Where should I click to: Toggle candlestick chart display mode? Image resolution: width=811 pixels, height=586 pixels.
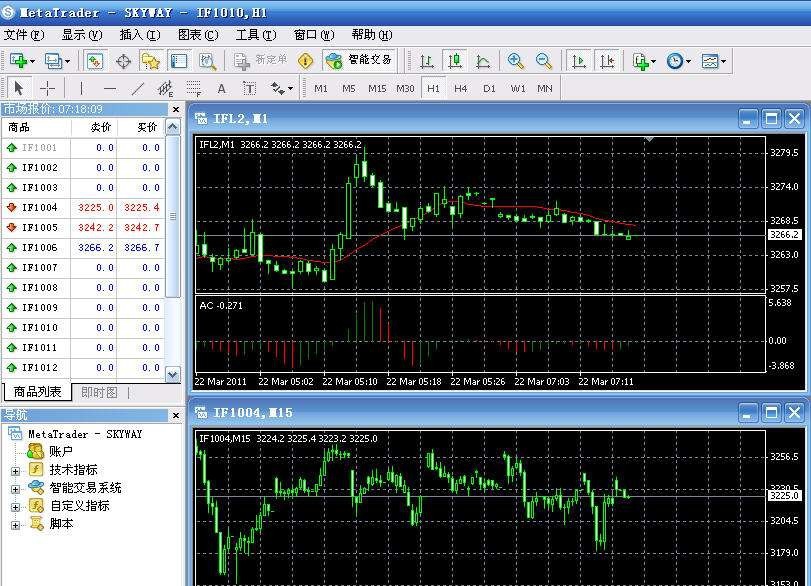tap(455, 61)
